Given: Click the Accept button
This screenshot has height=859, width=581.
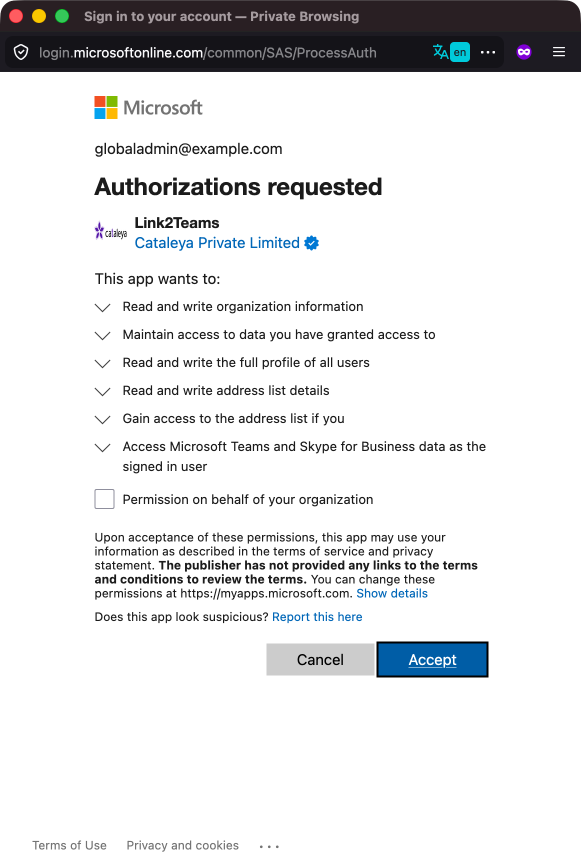Looking at the screenshot, I should pos(432,660).
